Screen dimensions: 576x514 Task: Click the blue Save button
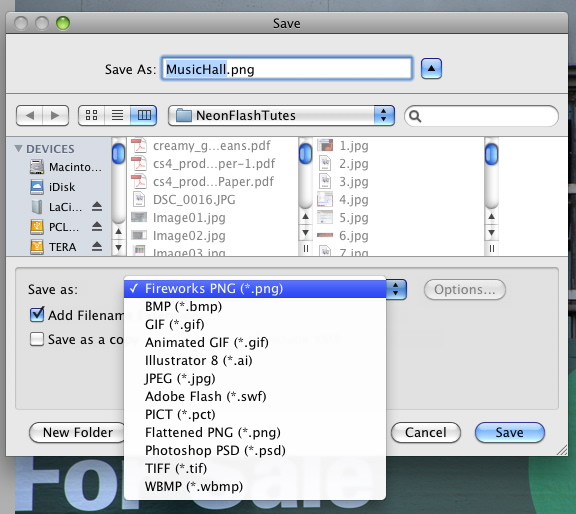[x=510, y=432]
